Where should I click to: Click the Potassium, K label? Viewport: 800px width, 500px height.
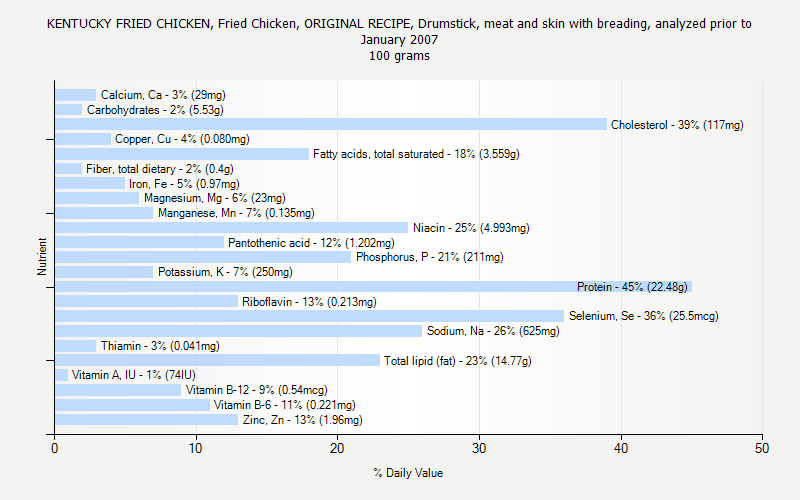point(225,272)
